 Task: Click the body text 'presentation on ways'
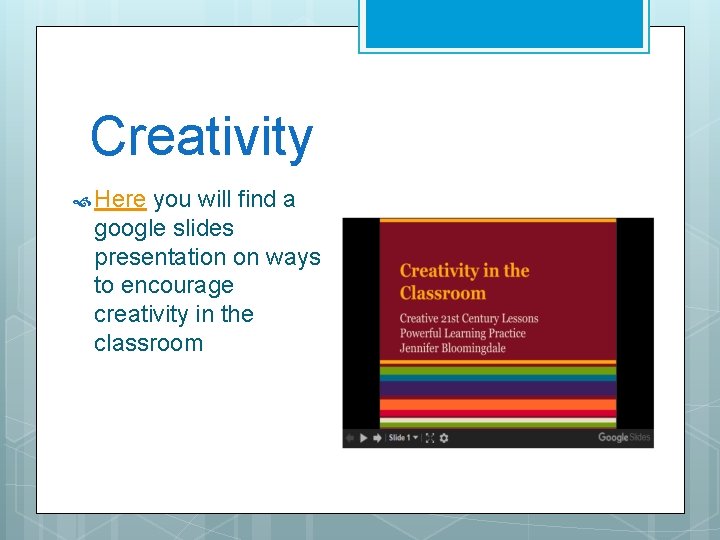click(x=207, y=257)
